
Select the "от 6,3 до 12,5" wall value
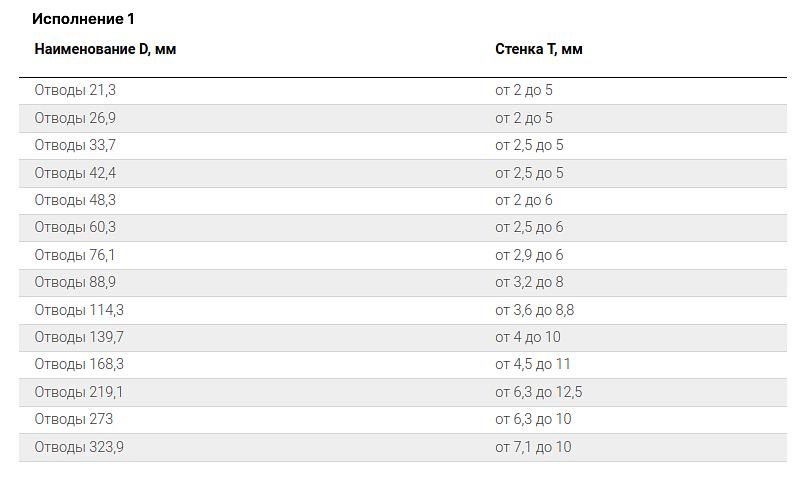click(538, 392)
